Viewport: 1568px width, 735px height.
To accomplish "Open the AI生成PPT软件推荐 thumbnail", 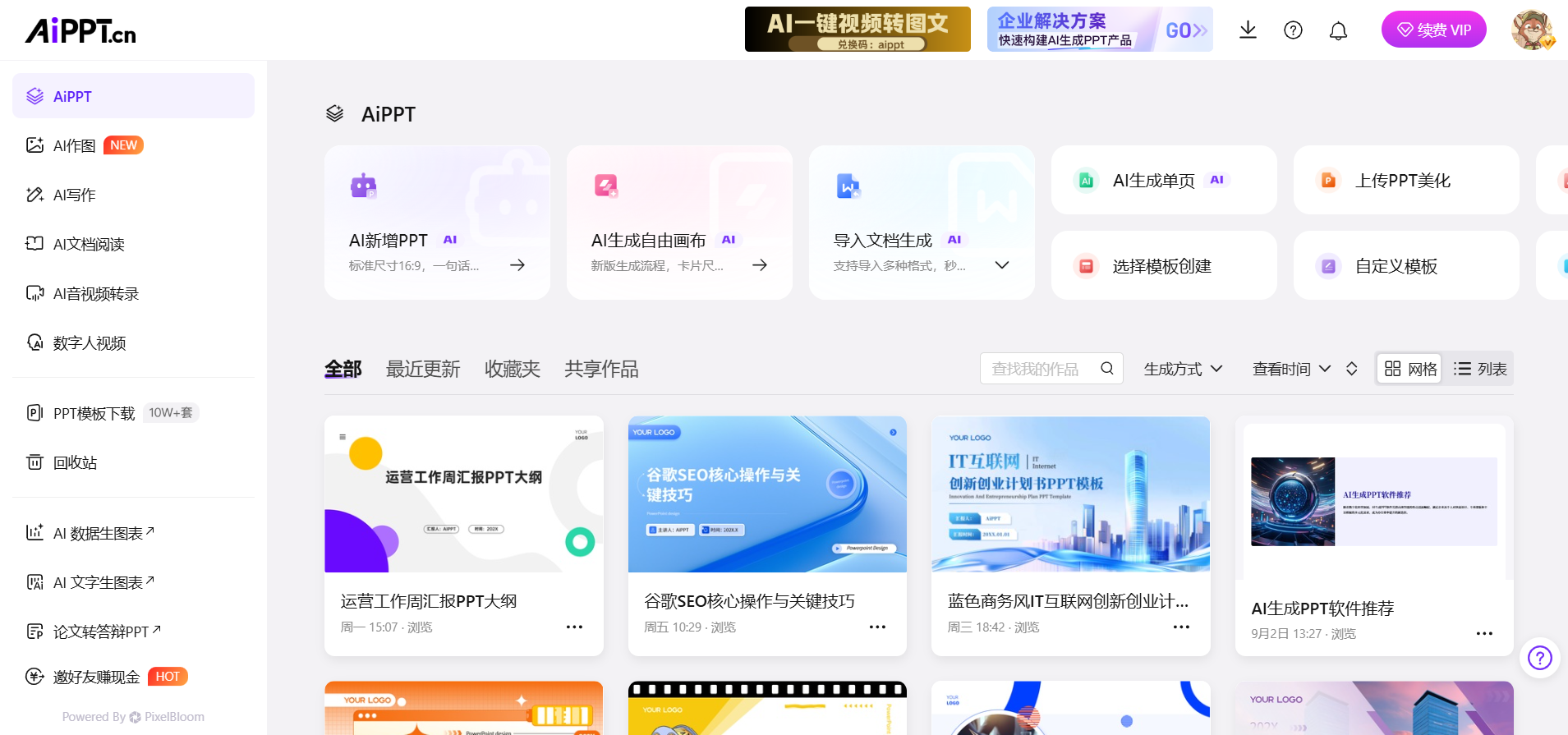I will 1374,502.
